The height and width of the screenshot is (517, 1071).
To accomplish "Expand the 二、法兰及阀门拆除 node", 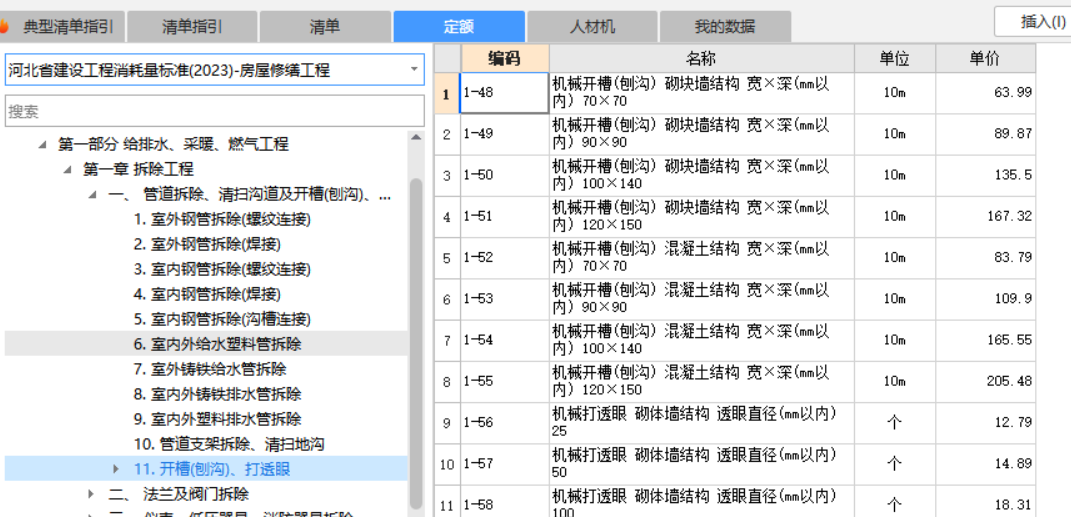I will pos(92,493).
